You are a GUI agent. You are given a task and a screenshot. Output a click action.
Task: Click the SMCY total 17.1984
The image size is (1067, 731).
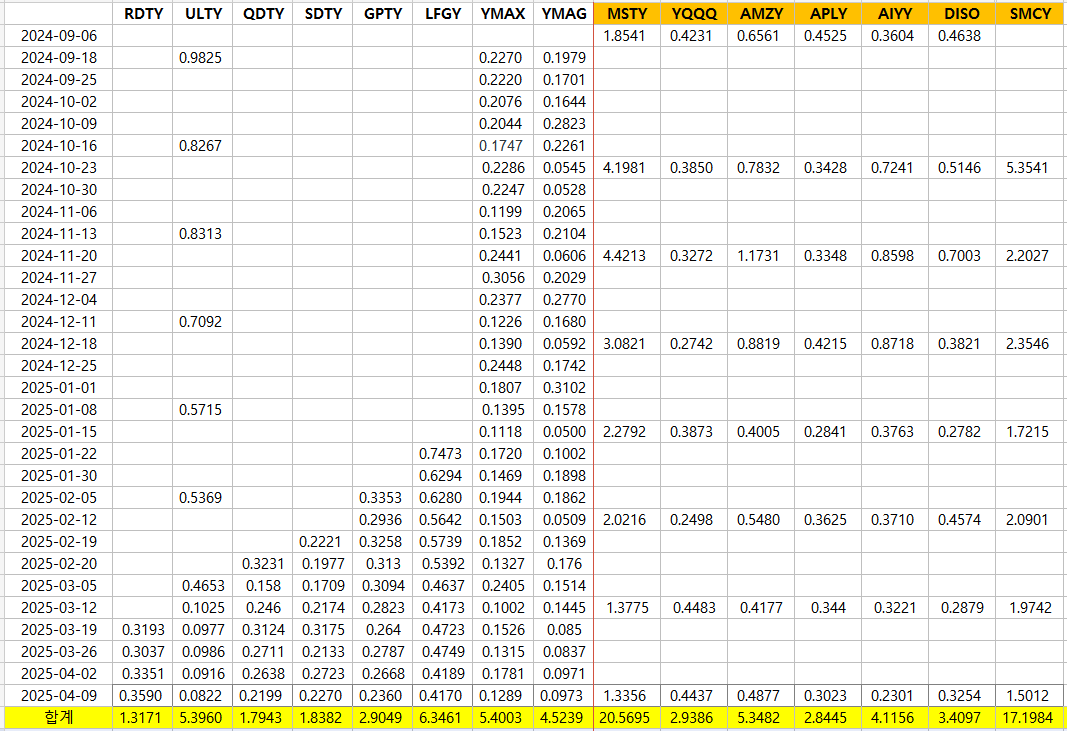(x=1030, y=717)
